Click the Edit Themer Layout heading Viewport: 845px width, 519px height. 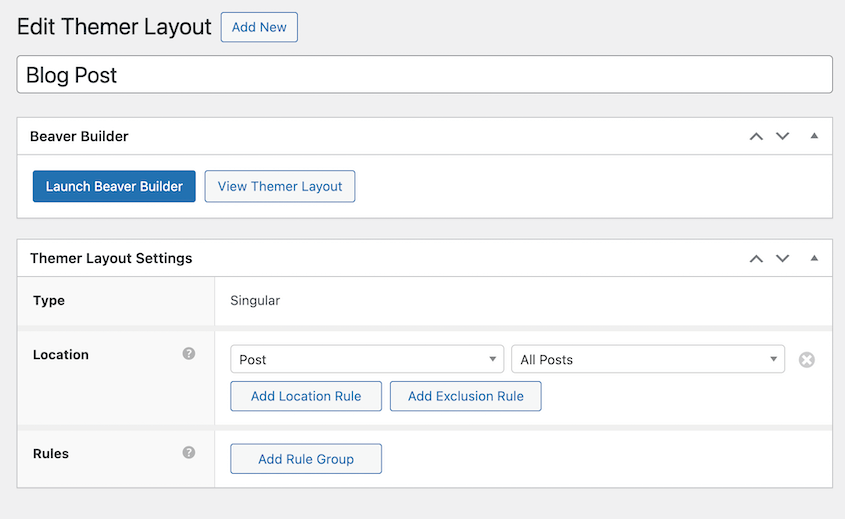click(x=114, y=27)
